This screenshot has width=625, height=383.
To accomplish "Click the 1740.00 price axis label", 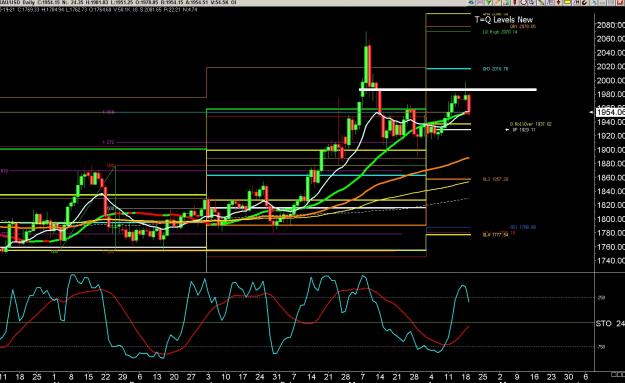I will tap(610, 261).
